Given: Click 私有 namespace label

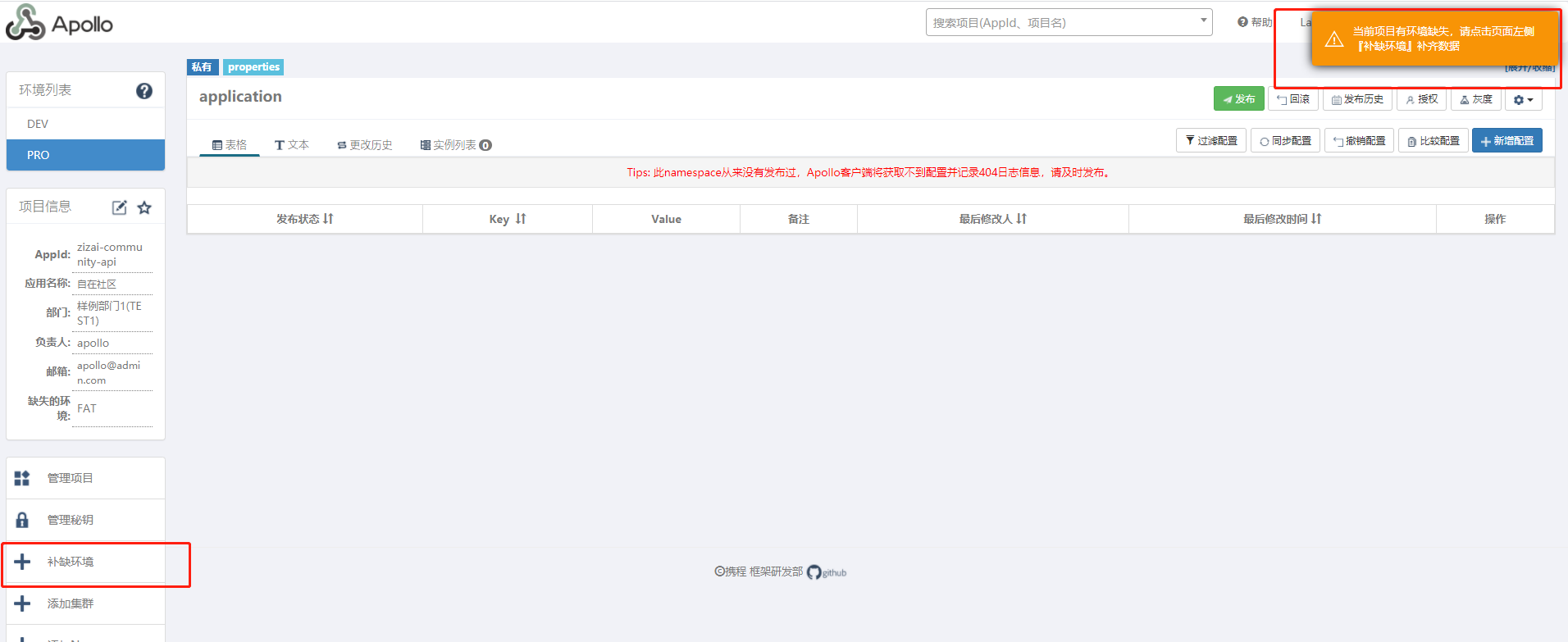Looking at the screenshot, I should [202, 67].
